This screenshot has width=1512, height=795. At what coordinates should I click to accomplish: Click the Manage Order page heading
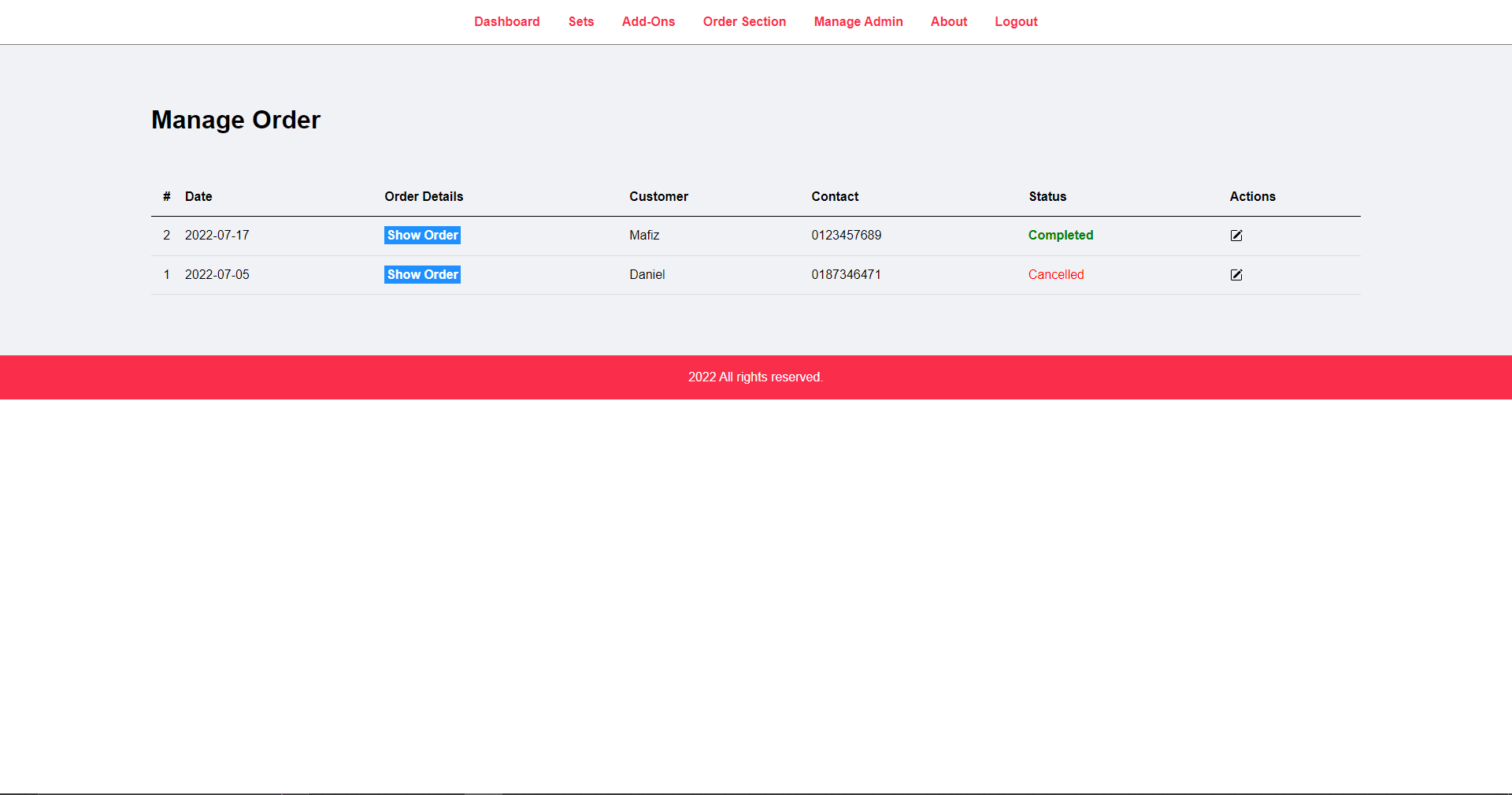[x=236, y=120]
